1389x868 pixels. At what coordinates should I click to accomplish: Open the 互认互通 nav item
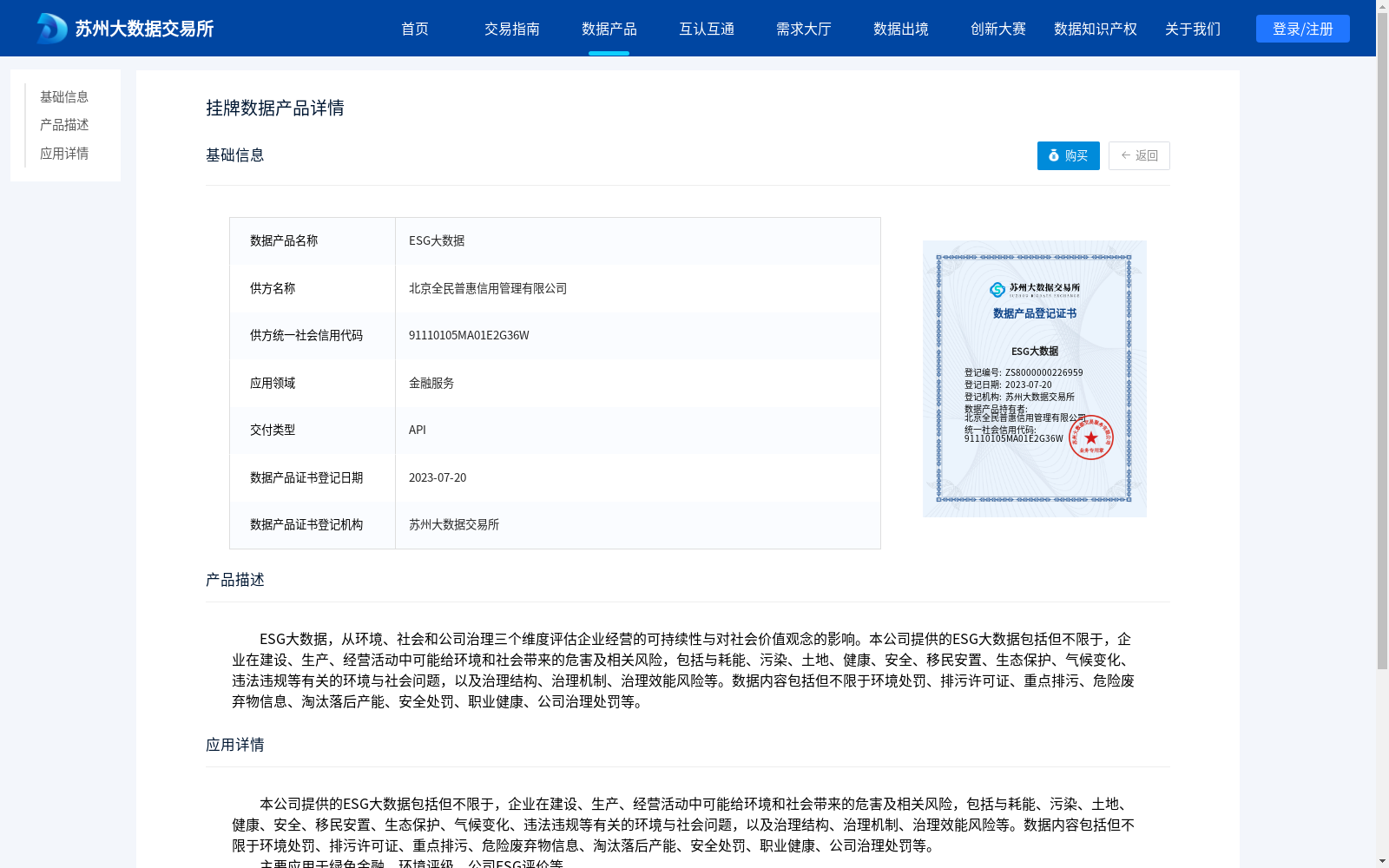[707, 29]
